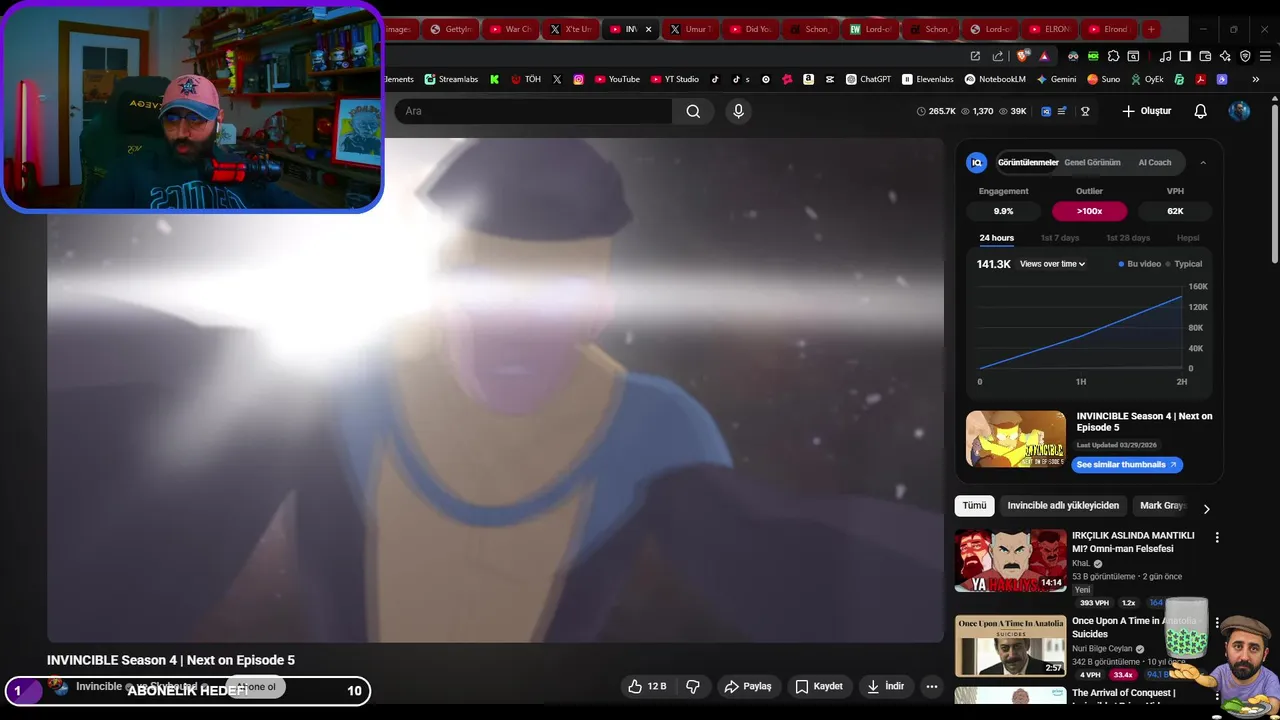Open the vidIQ list icon next to trophy
Screen dimensions: 1280x720
1062,111
